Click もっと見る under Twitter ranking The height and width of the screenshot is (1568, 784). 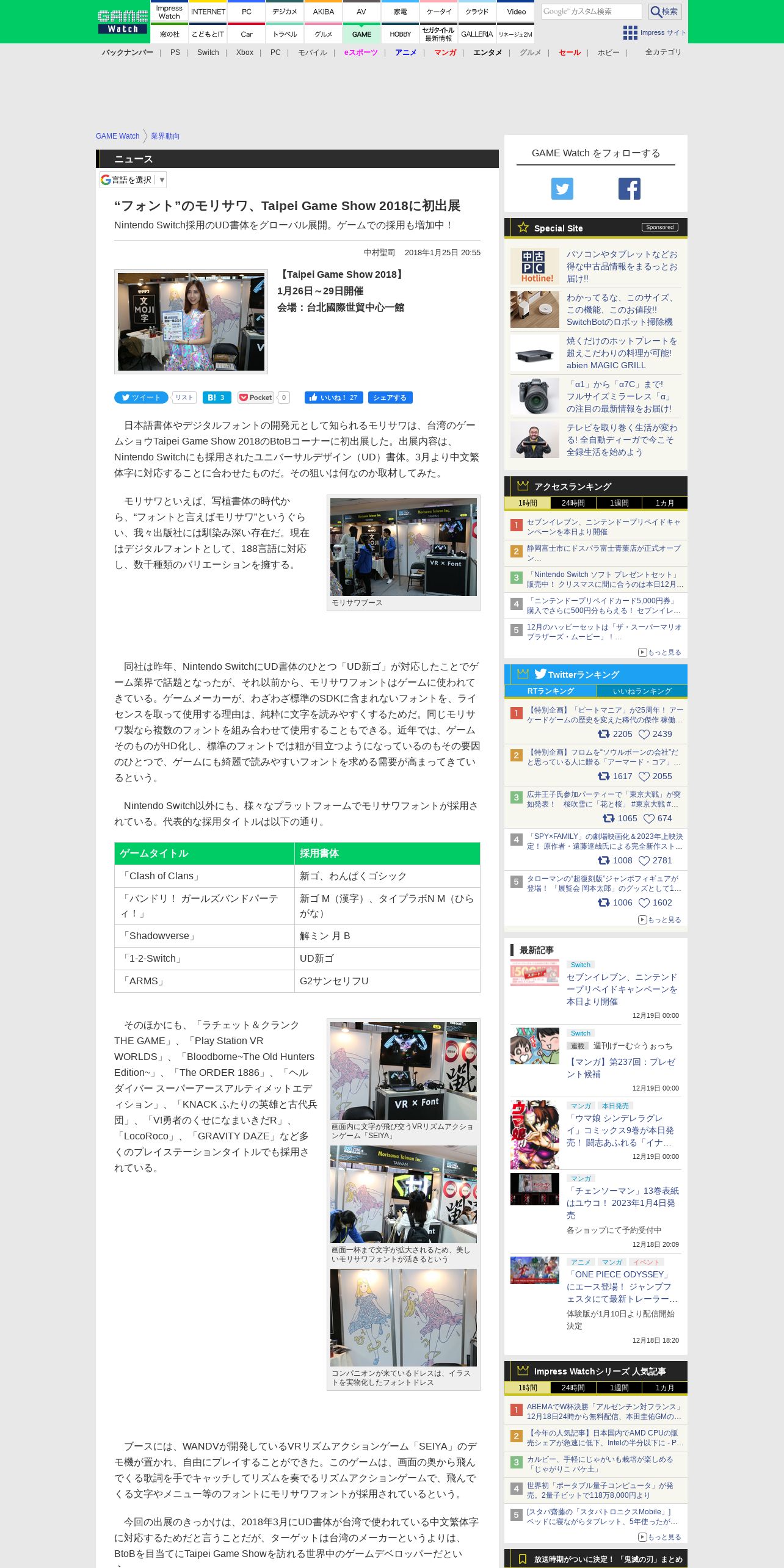(x=659, y=920)
